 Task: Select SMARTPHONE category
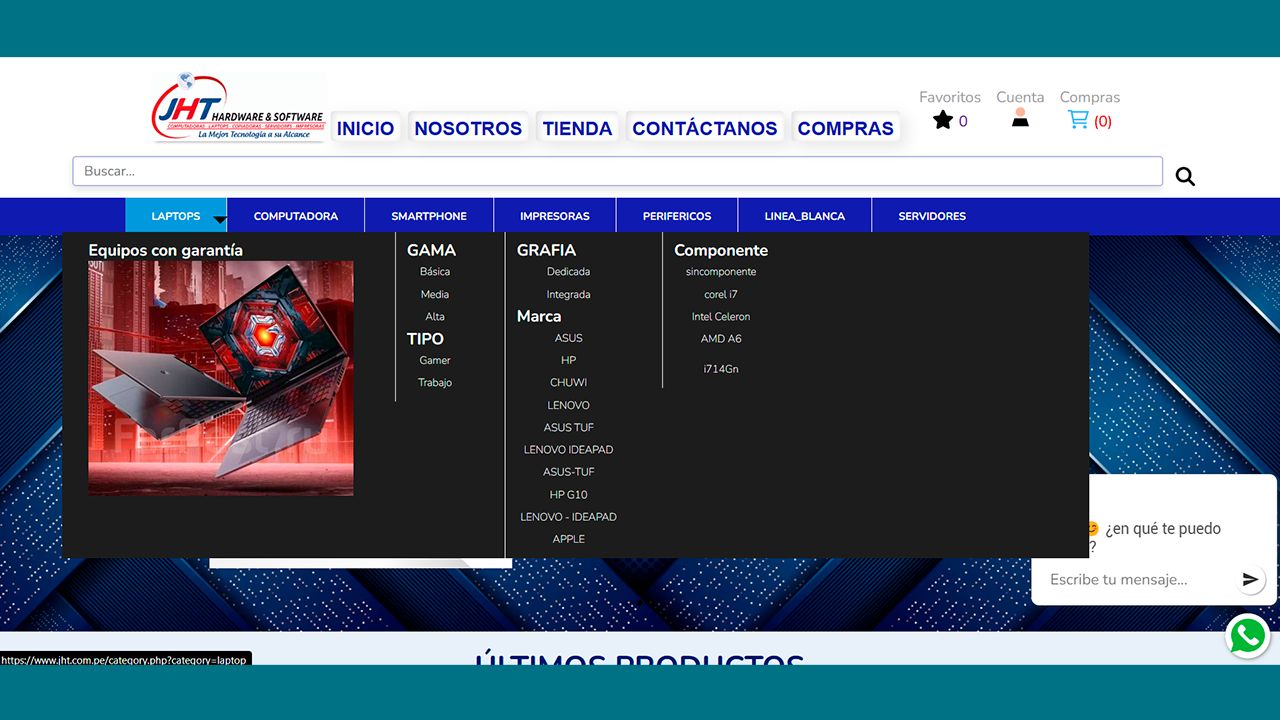[429, 216]
